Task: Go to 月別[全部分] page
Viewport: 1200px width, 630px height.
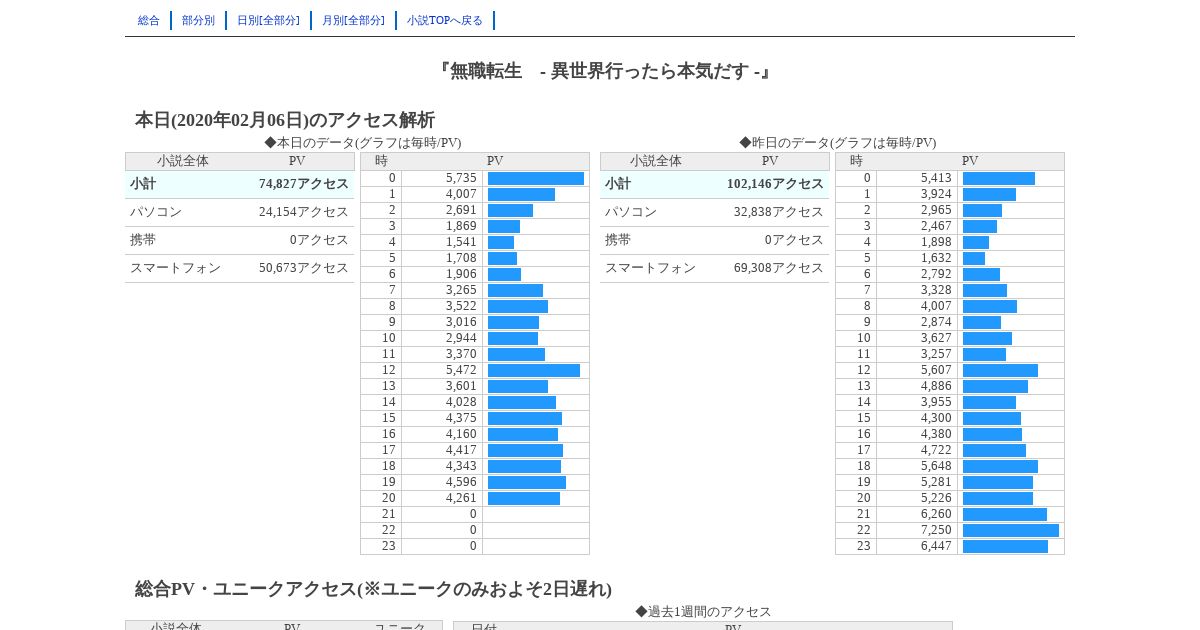Action: pos(353,20)
